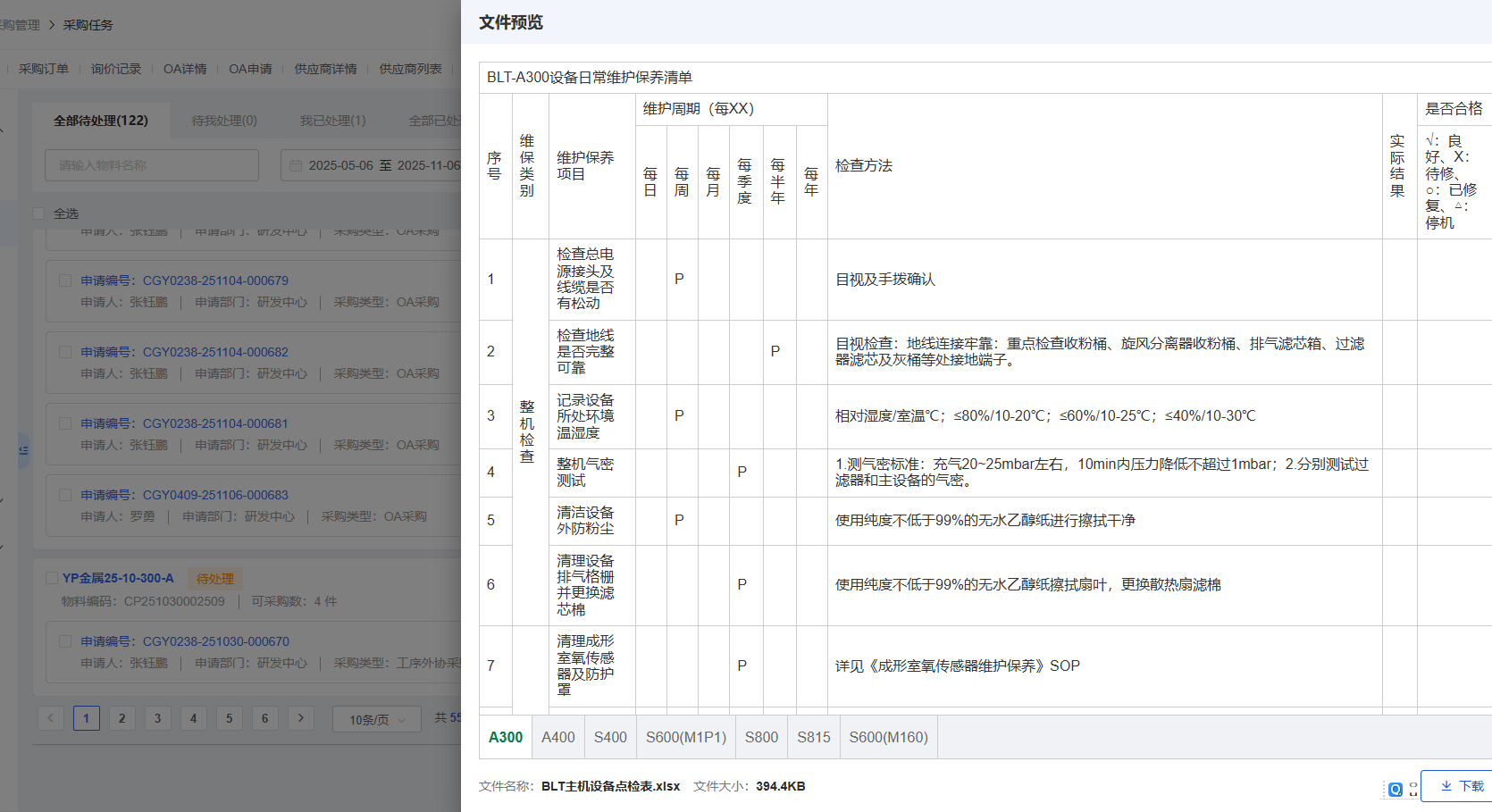Select the 我已处理(1) tab
The image size is (1492, 812).
tap(332, 120)
